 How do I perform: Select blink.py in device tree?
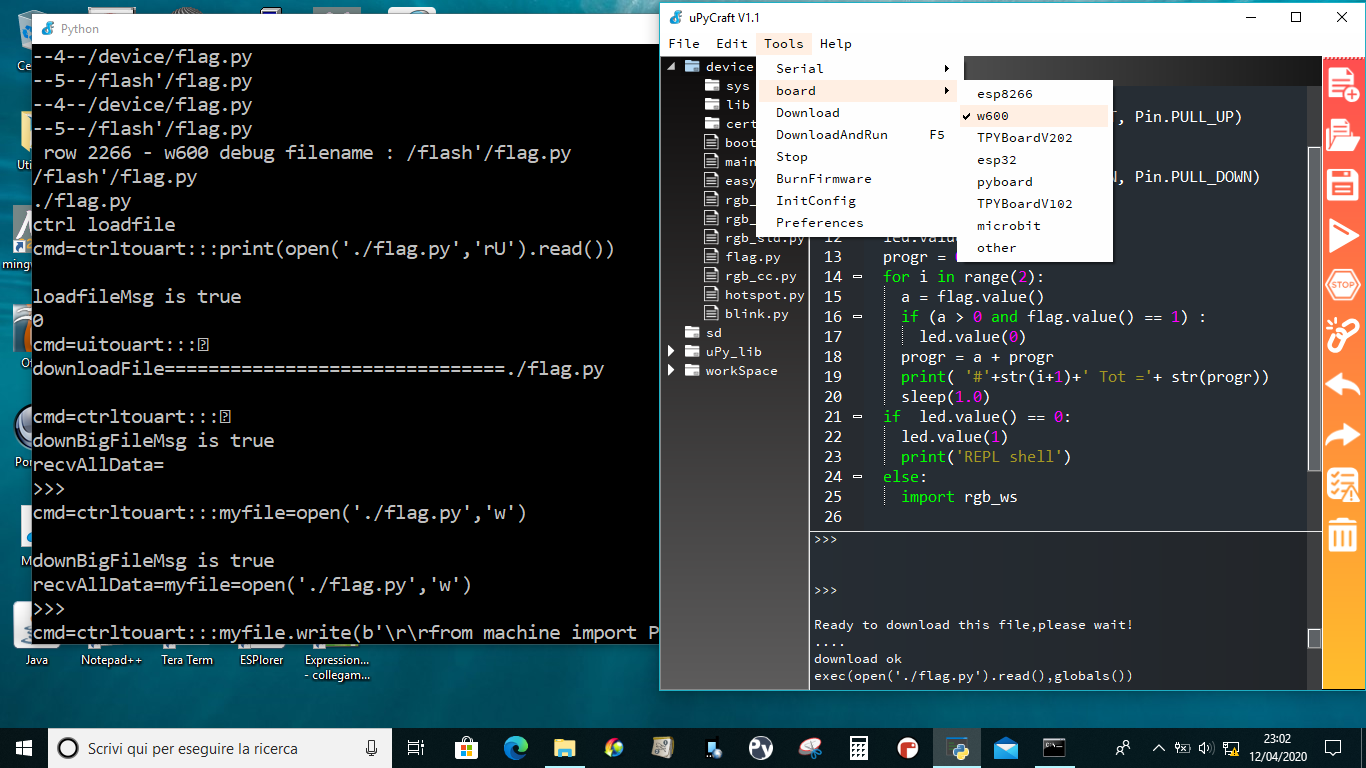pyautogui.click(x=757, y=314)
